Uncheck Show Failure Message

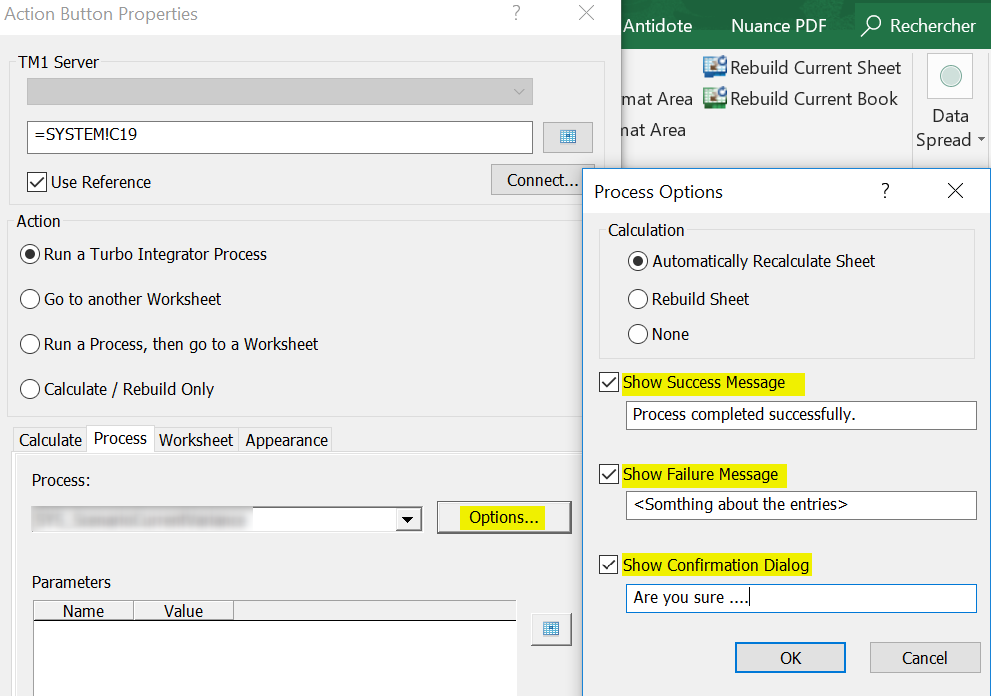609,474
